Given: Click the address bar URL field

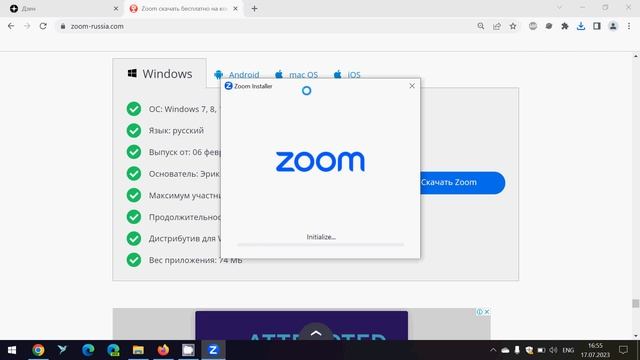Looking at the screenshot, I should tap(265, 26).
